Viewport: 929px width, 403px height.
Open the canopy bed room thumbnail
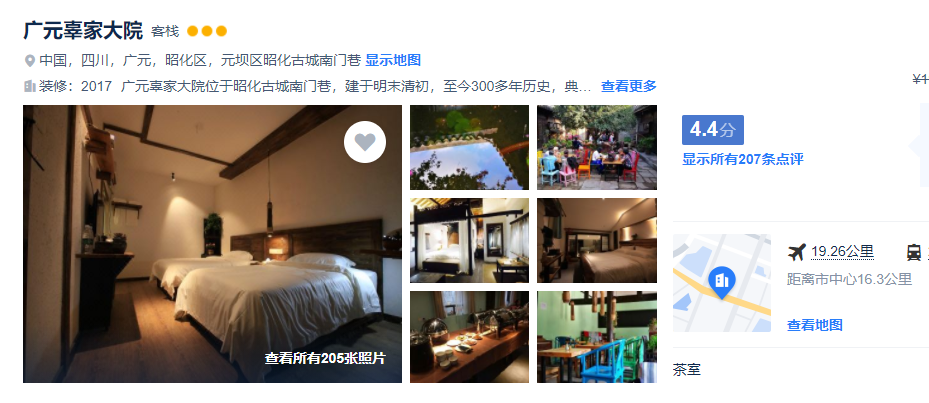click(469, 240)
